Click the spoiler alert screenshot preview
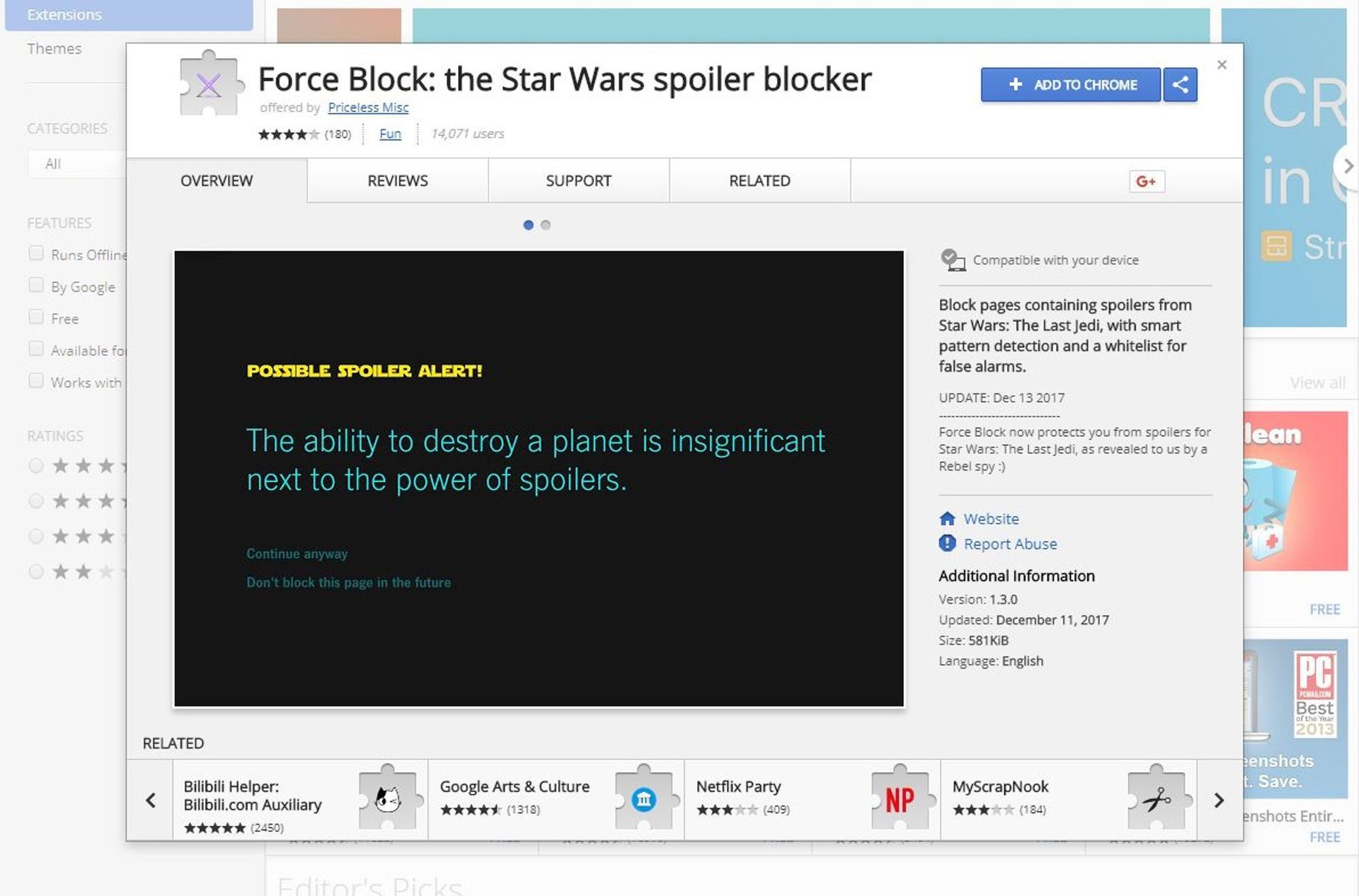Image resolution: width=1359 pixels, height=896 pixels. coord(539,478)
